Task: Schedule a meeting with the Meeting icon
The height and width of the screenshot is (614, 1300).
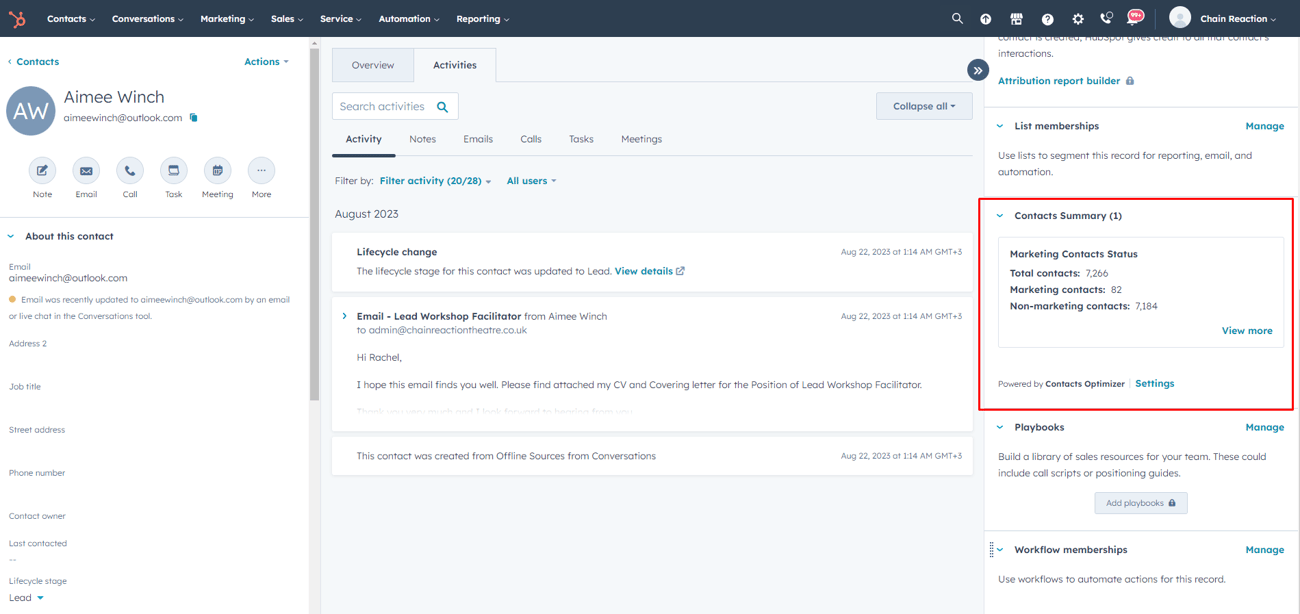Action: 217,172
